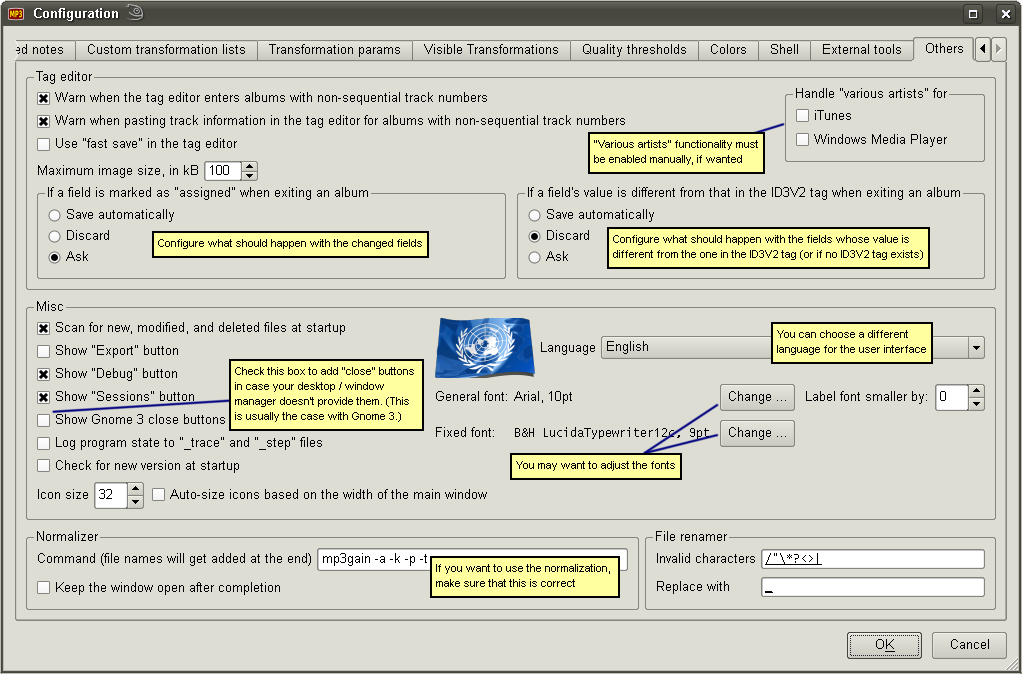The image size is (1022, 674).
Task: Increase the icon size stepper value
Action: [x=136, y=489]
